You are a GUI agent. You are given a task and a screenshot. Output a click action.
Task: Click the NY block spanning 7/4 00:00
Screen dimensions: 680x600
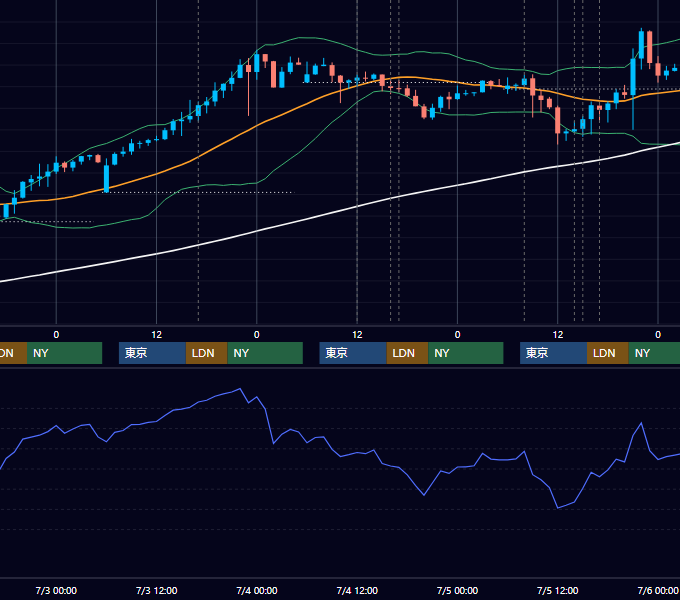point(265,353)
